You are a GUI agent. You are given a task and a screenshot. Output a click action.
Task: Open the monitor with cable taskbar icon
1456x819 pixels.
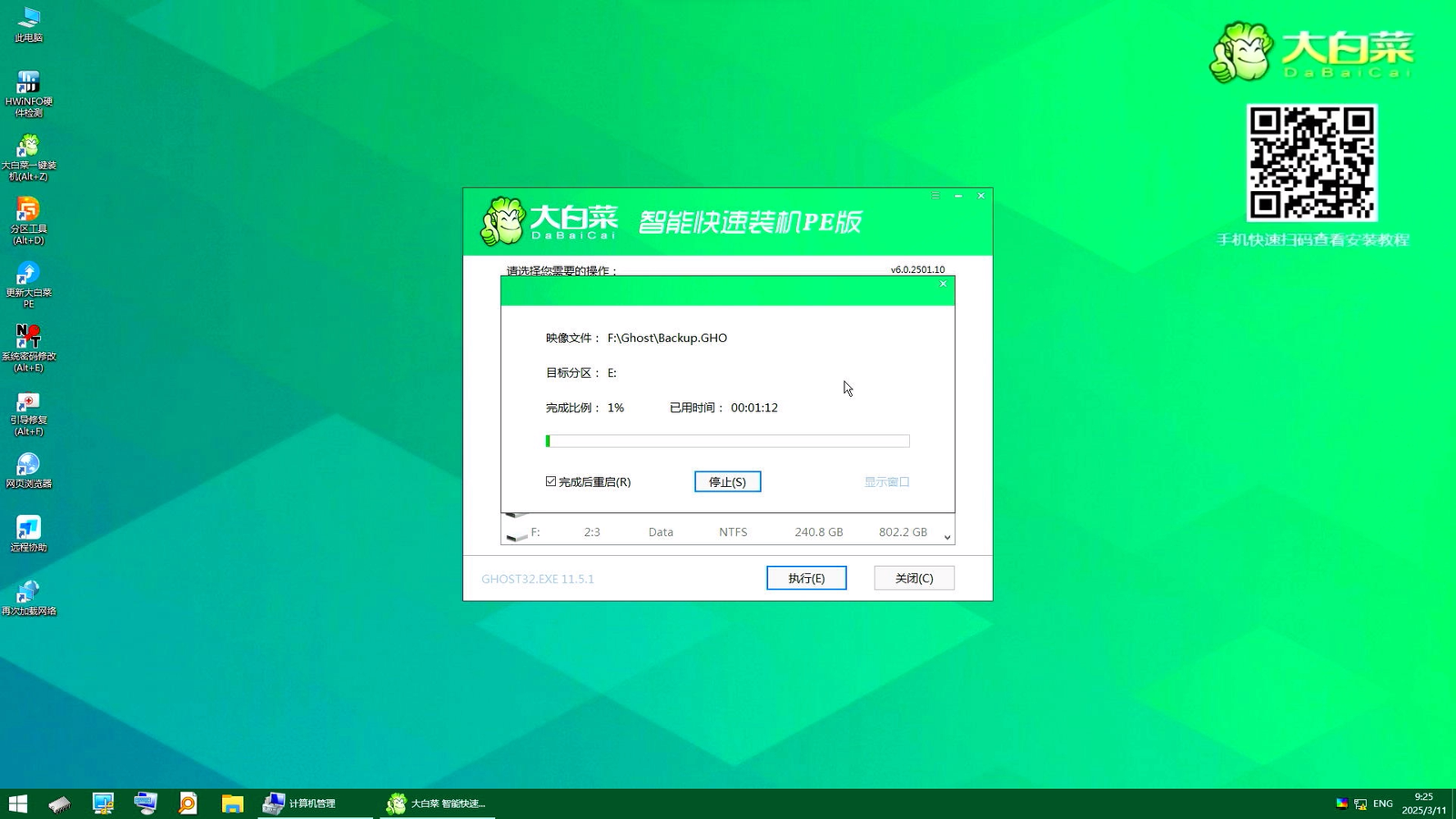coord(103,804)
